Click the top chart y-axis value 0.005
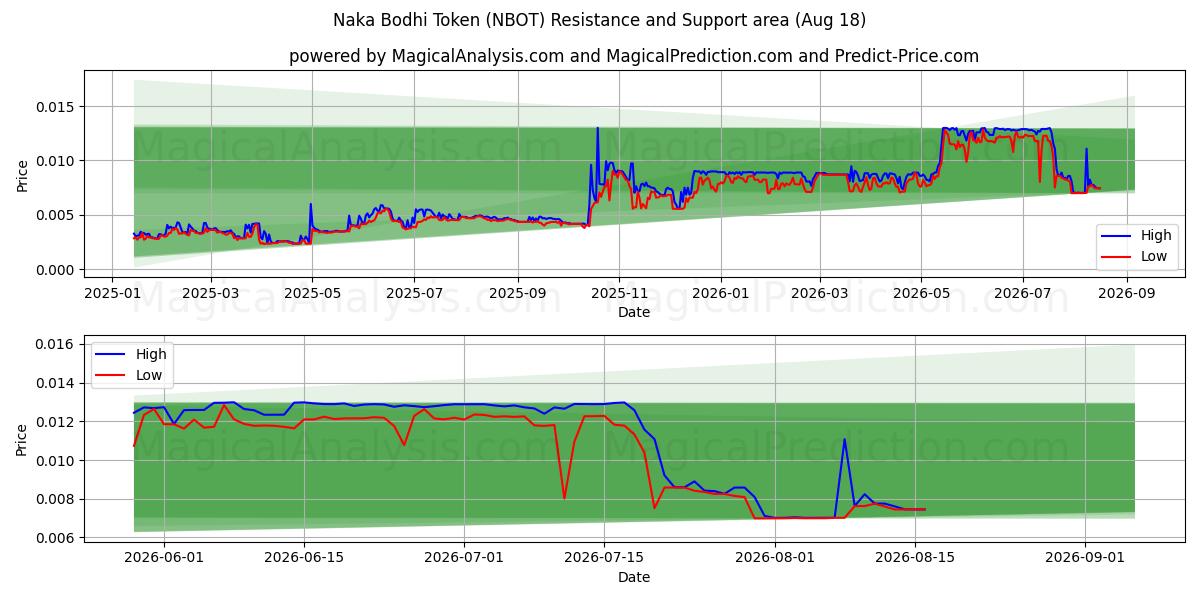This screenshot has height=600, width=1200. coord(57,215)
